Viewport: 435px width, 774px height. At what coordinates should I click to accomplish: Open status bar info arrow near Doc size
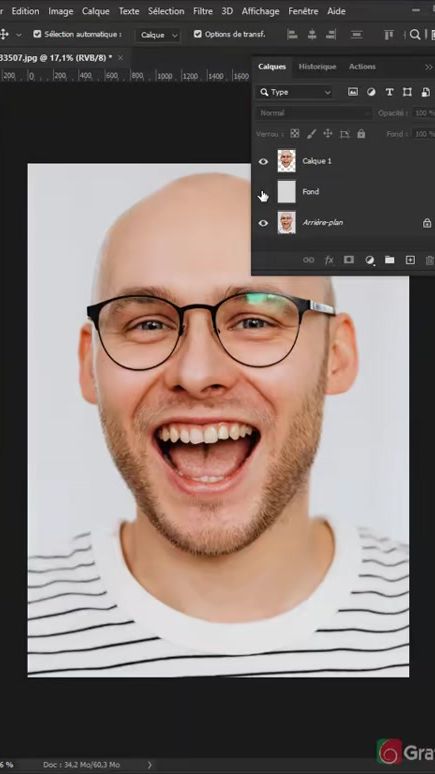pos(149,765)
